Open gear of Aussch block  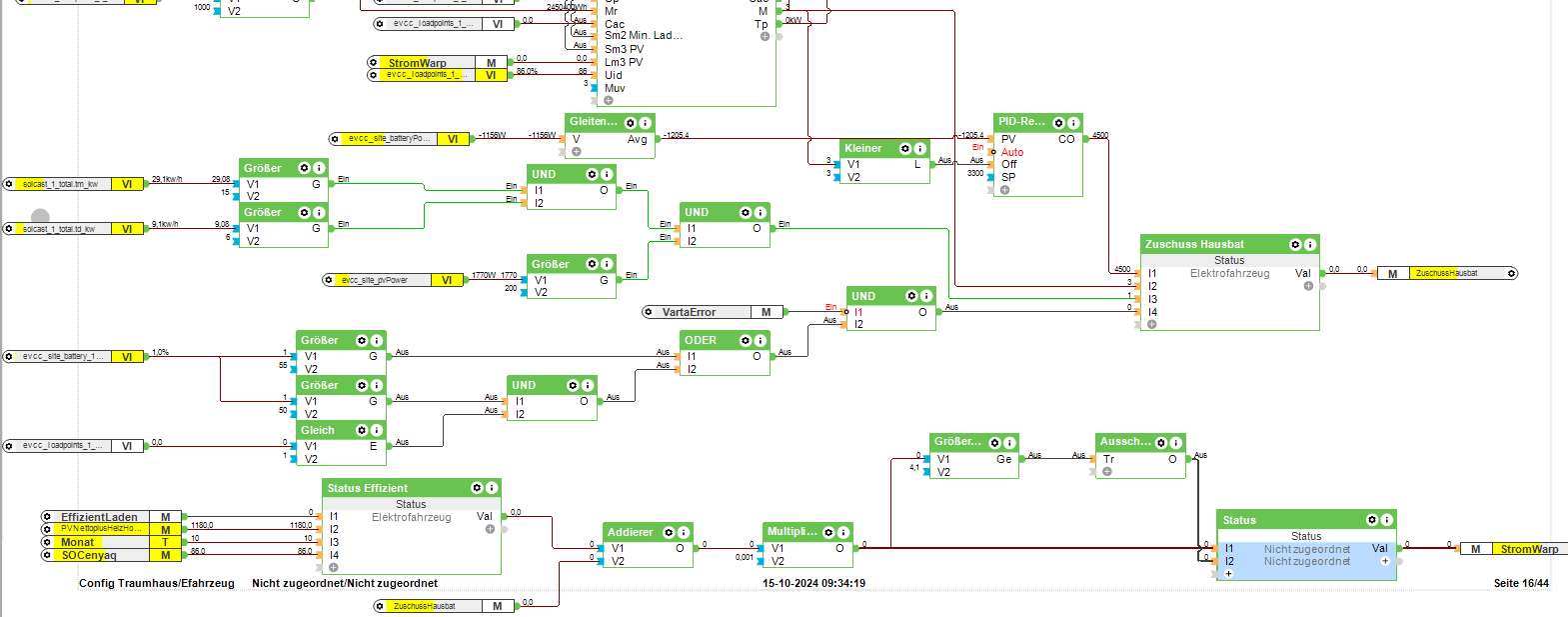(1161, 443)
